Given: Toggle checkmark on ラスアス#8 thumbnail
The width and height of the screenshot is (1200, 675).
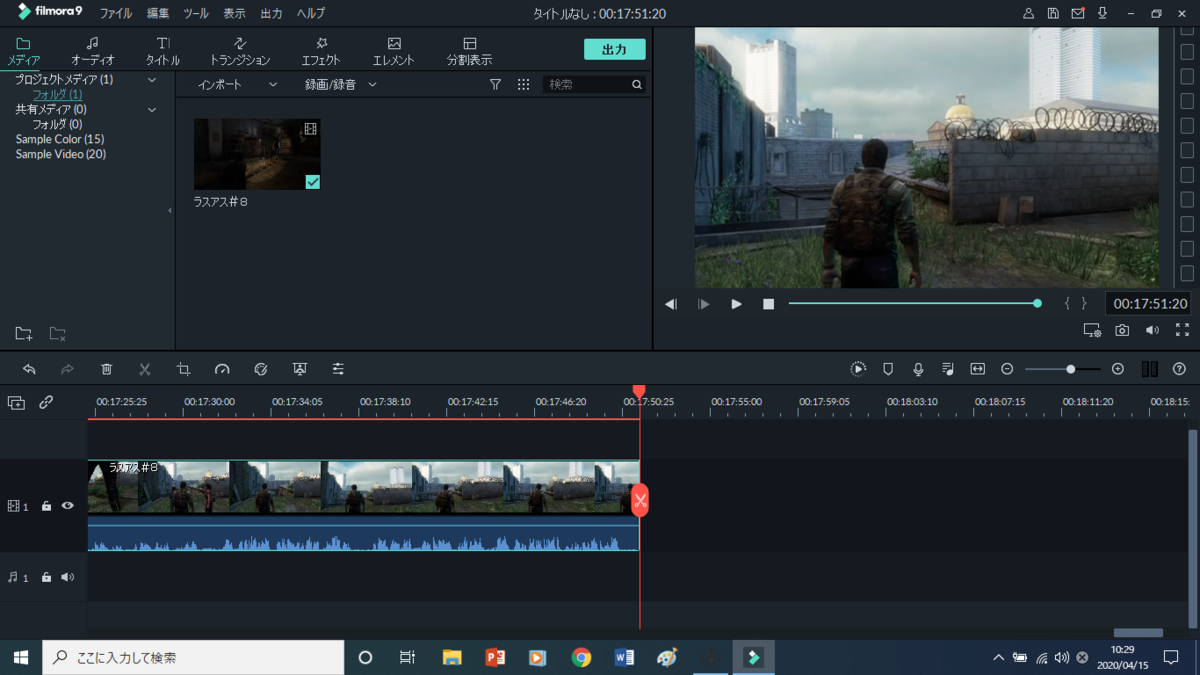Looking at the screenshot, I should (313, 182).
